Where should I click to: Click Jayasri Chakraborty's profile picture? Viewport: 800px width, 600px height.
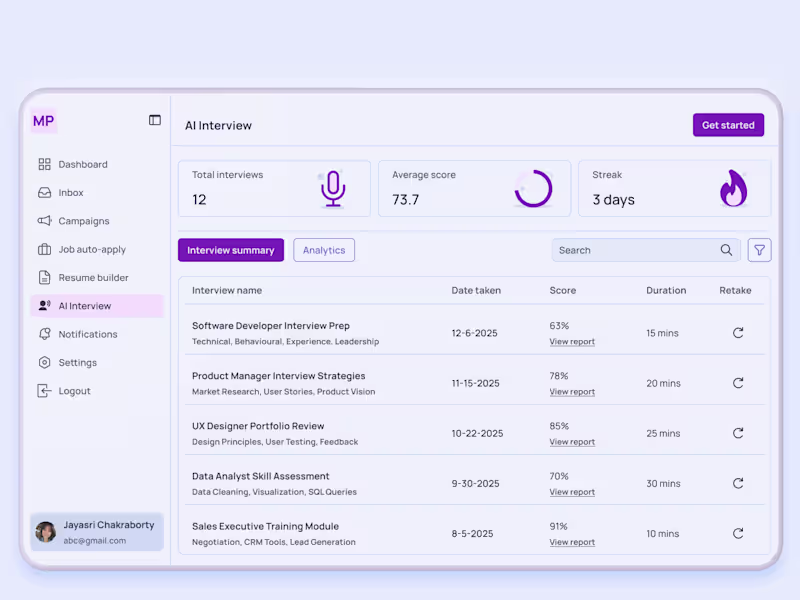[46, 531]
